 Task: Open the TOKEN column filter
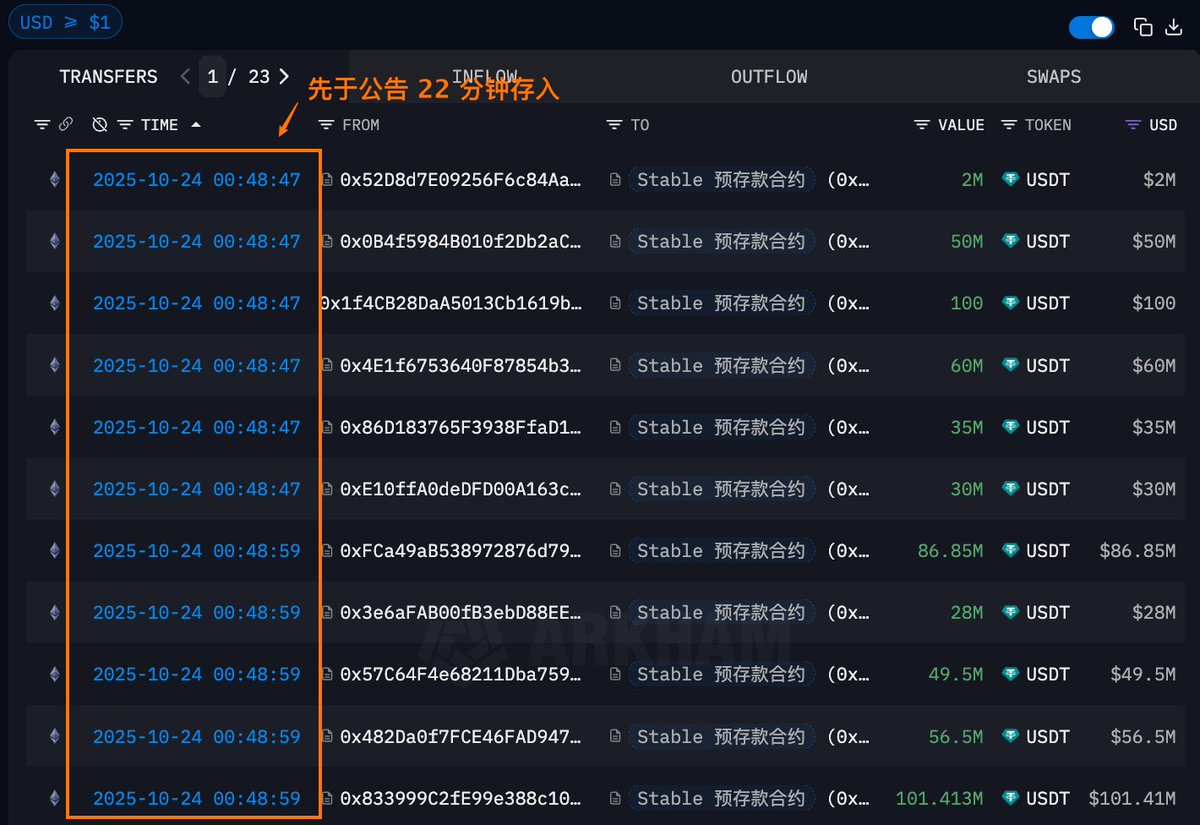click(x=1008, y=125)
